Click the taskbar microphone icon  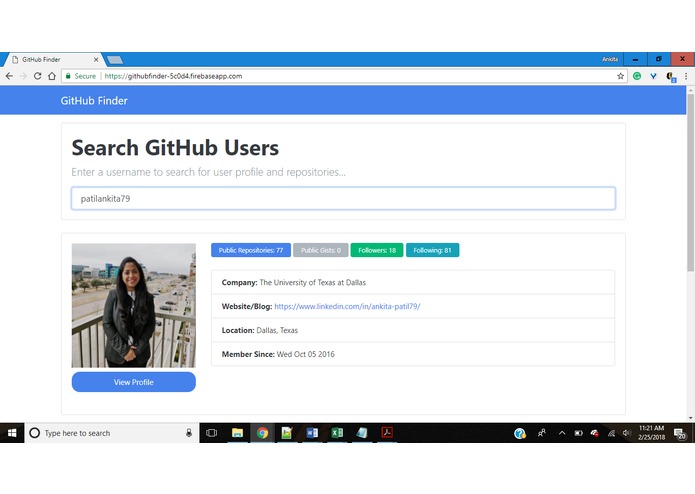pyautogui.click(x=189, y=433)
